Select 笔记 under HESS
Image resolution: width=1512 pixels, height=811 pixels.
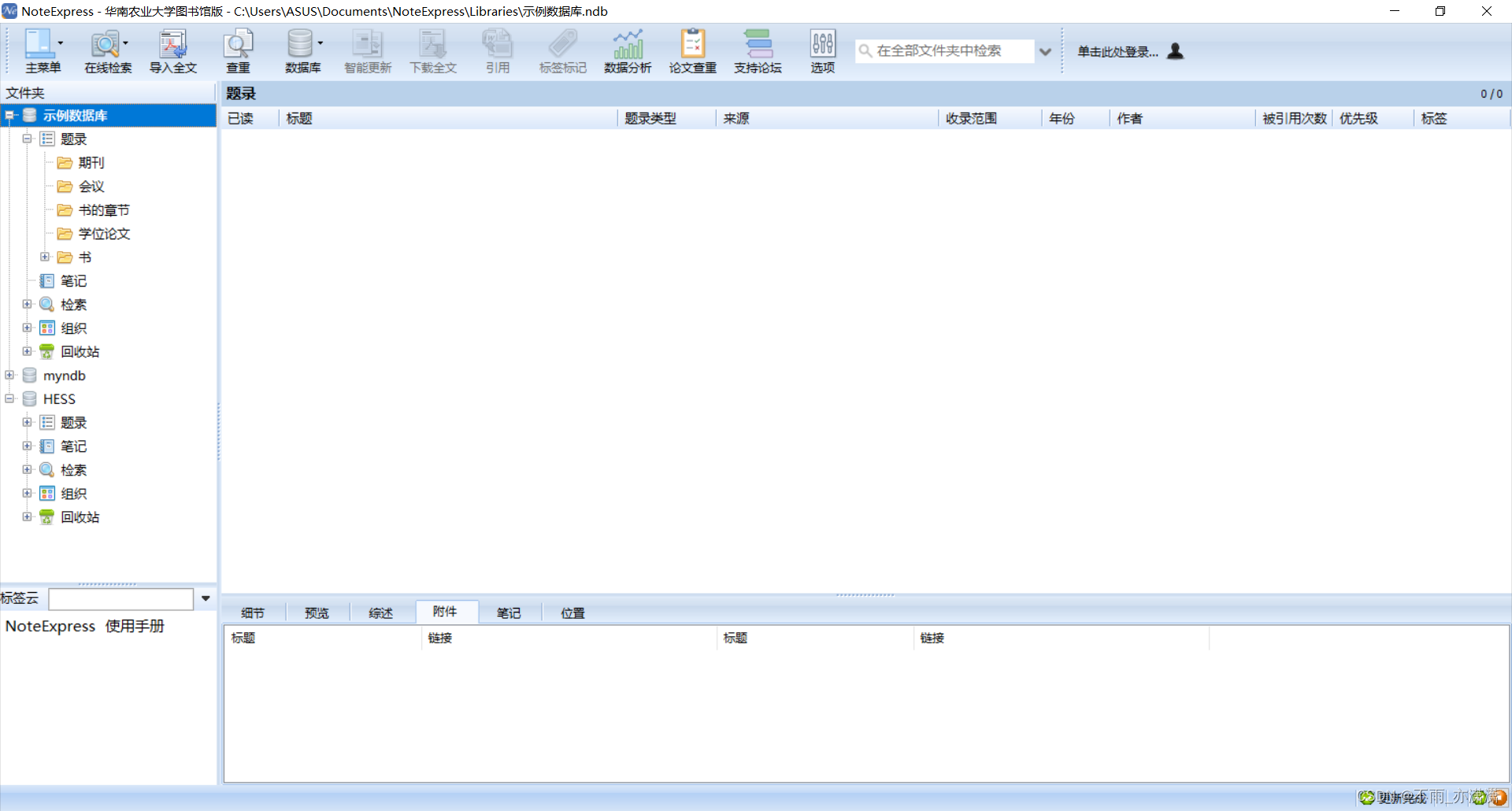73,446
